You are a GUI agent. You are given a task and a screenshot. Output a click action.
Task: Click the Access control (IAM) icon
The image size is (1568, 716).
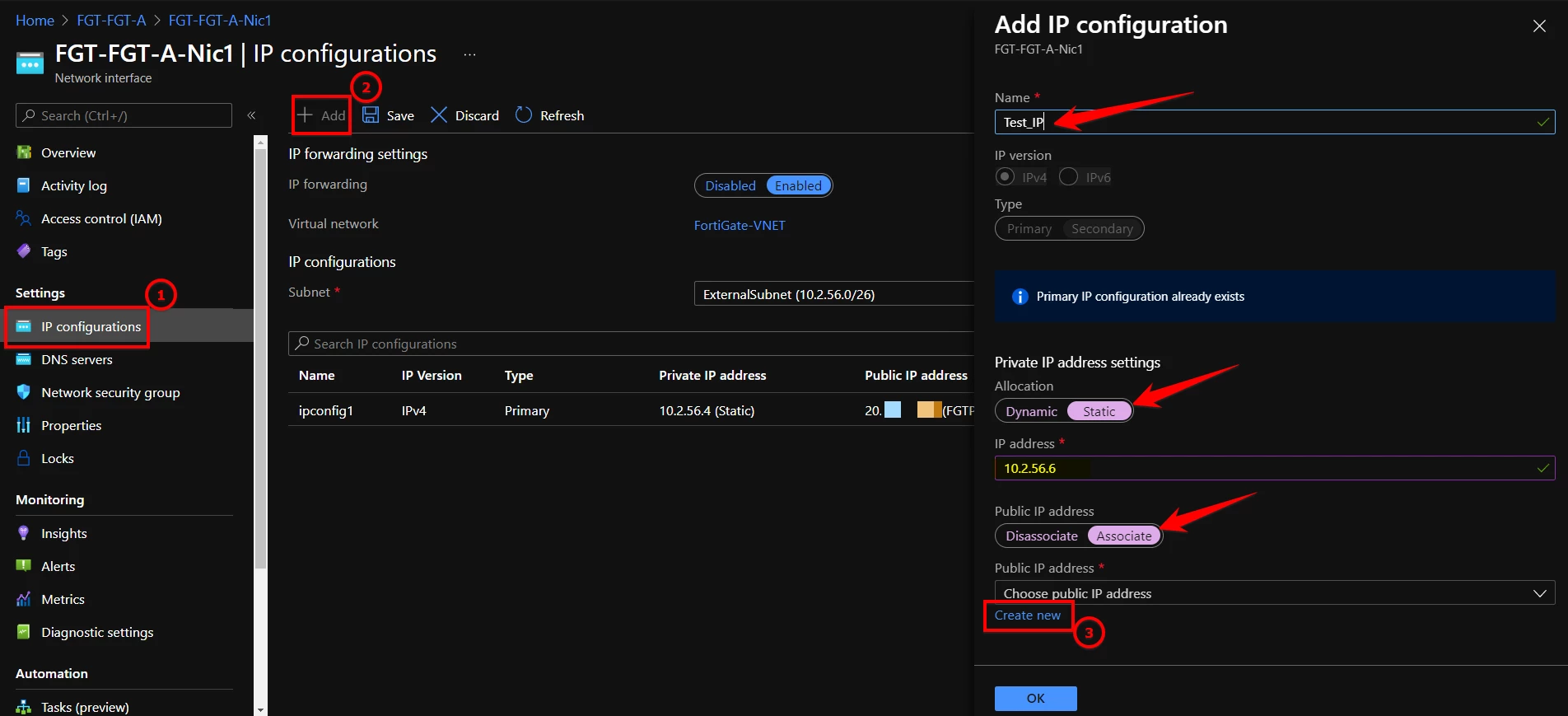click(24, 218)
